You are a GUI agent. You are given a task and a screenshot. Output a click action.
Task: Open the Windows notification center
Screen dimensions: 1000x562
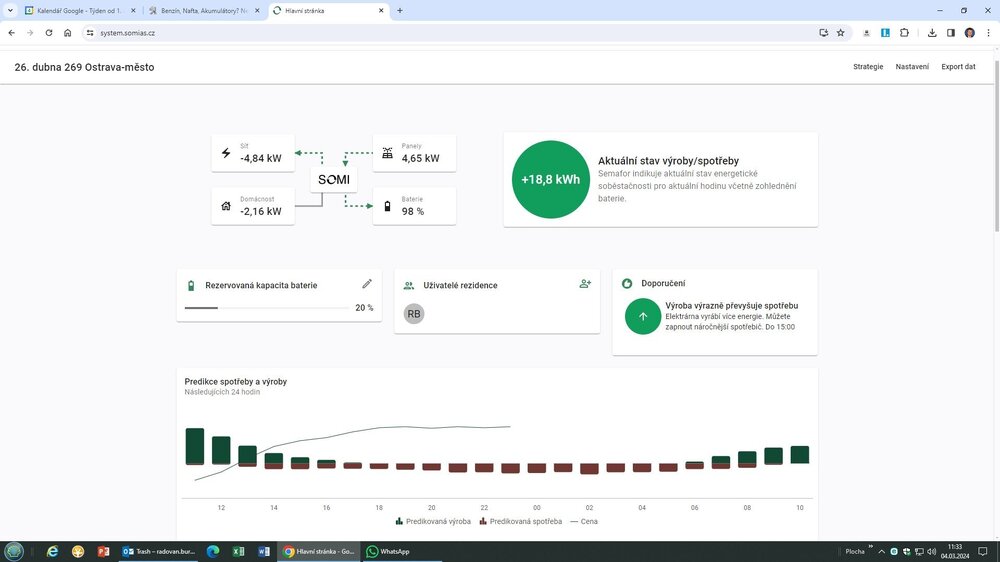(x=983, y=551)
